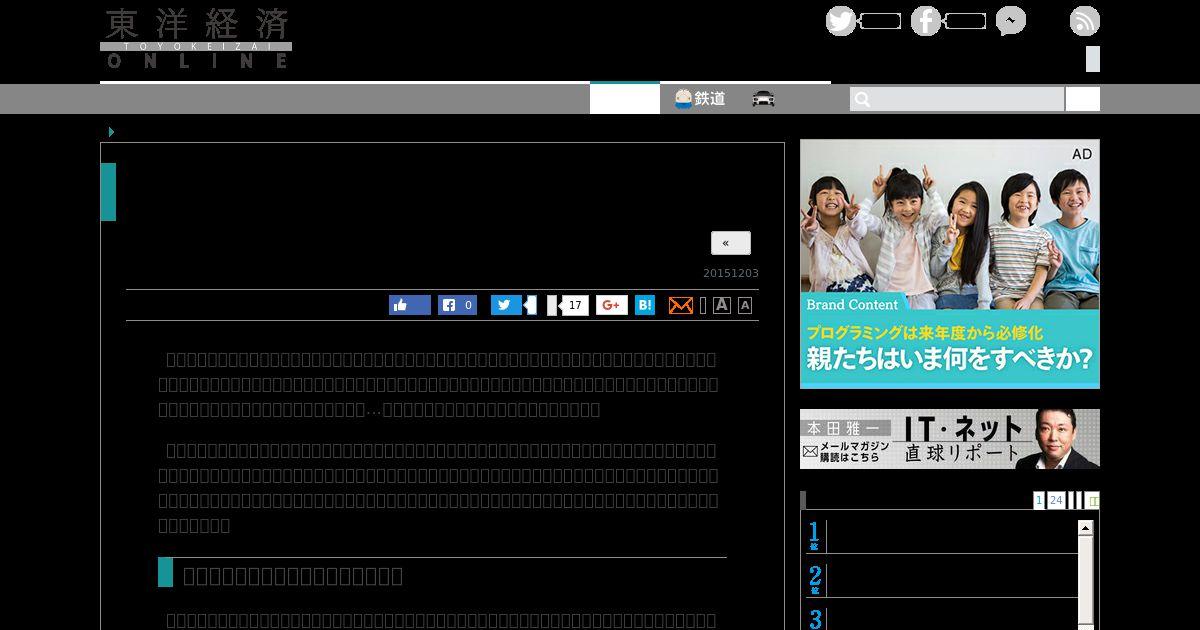
Task: Select the green icon ranking tab
Action: pyautogui.click(x=1093, y=500)
